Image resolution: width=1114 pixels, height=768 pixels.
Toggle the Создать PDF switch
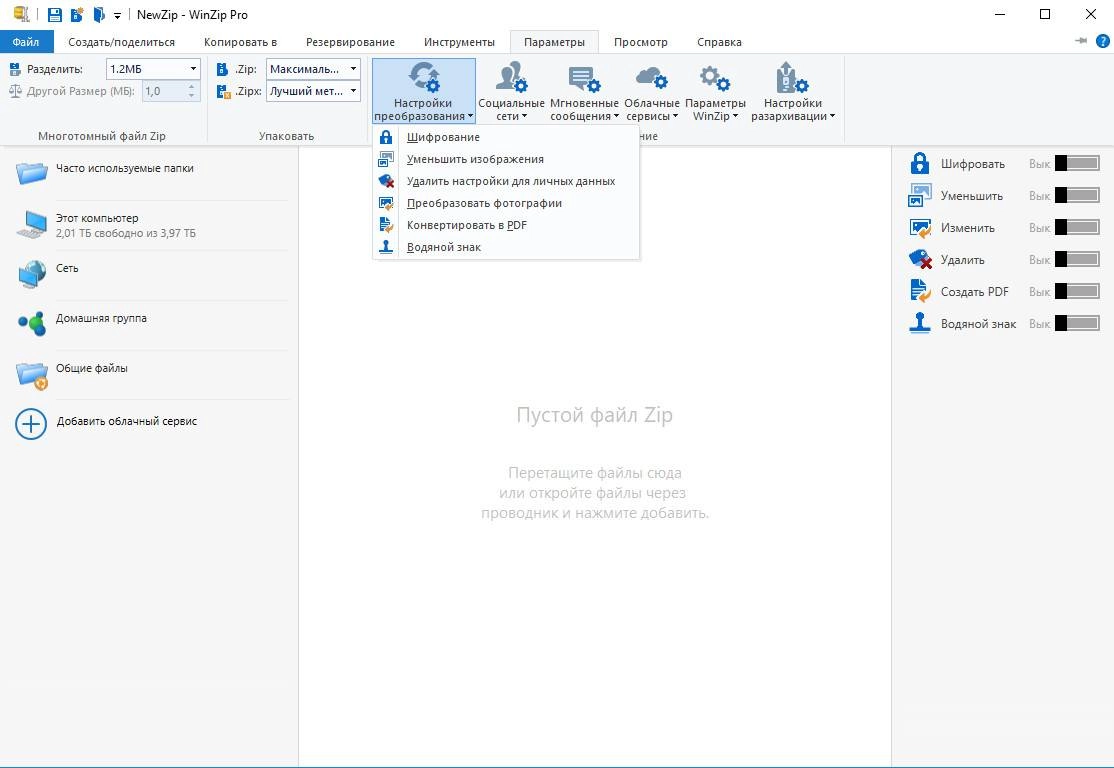click(x=1077, y=291)
